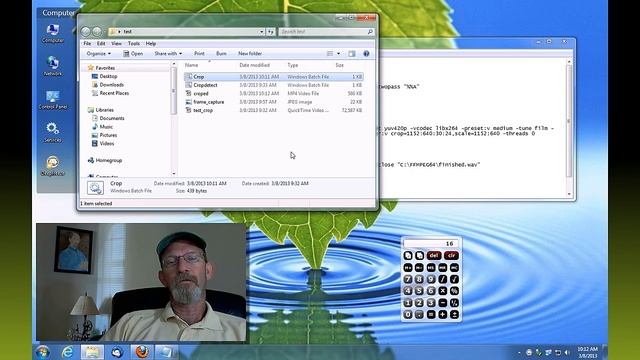Click calculator percent key
This screenshot has height=360, width=640.
coord(454,291)
